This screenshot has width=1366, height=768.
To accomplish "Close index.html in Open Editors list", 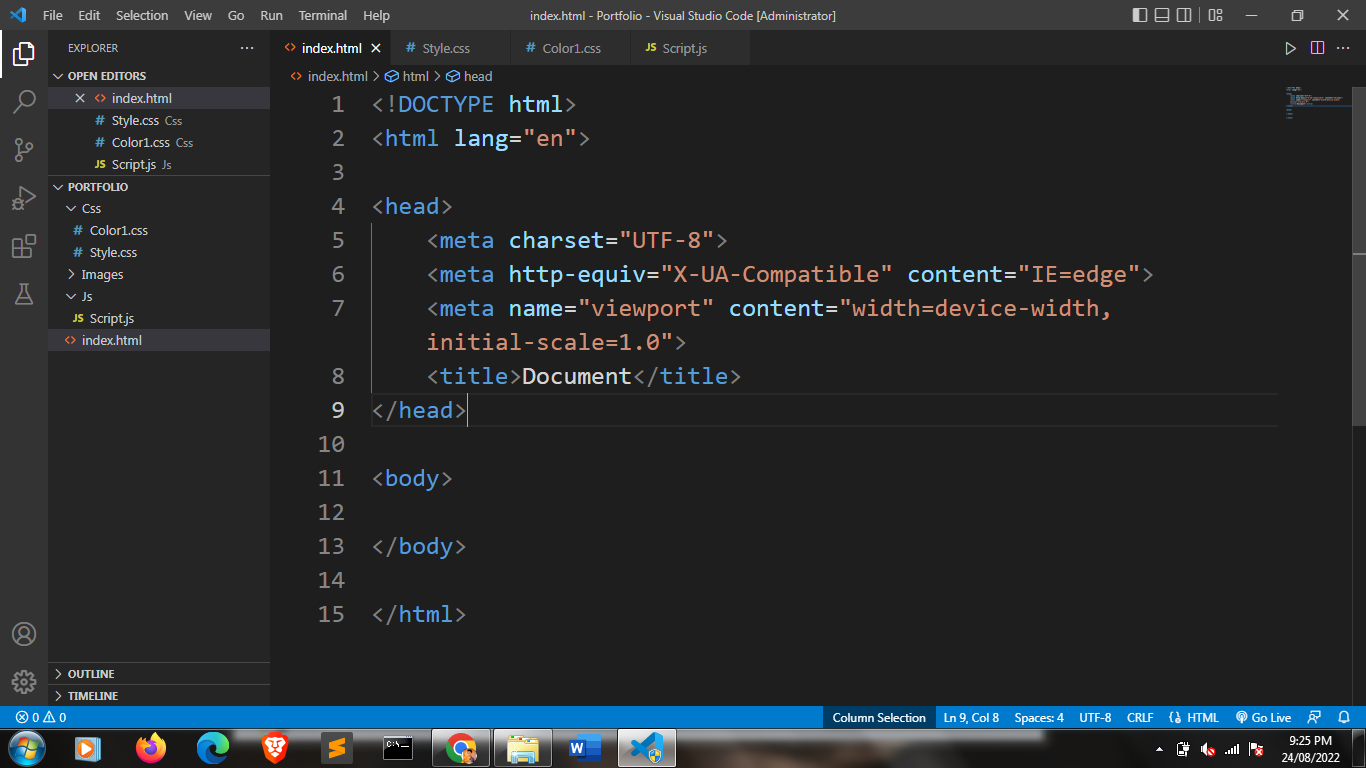I will coord(81,98).
